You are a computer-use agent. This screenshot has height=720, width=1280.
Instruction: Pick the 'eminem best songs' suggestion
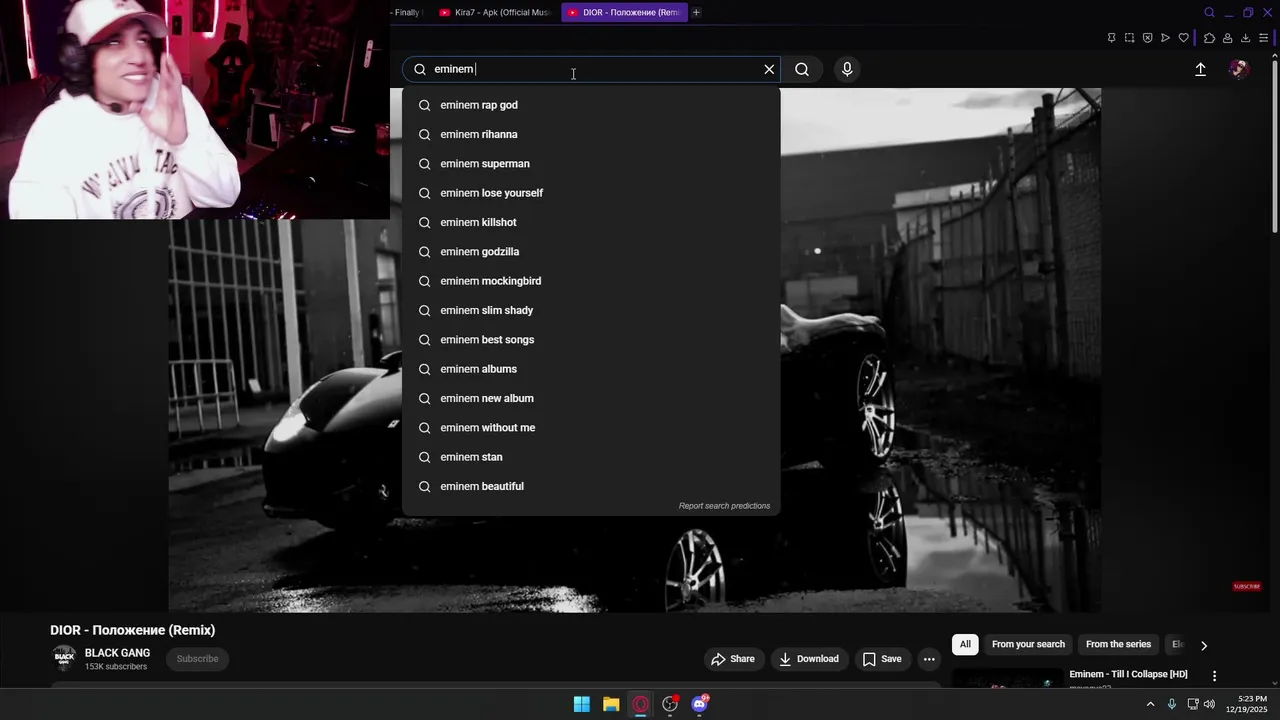point(591,339)
